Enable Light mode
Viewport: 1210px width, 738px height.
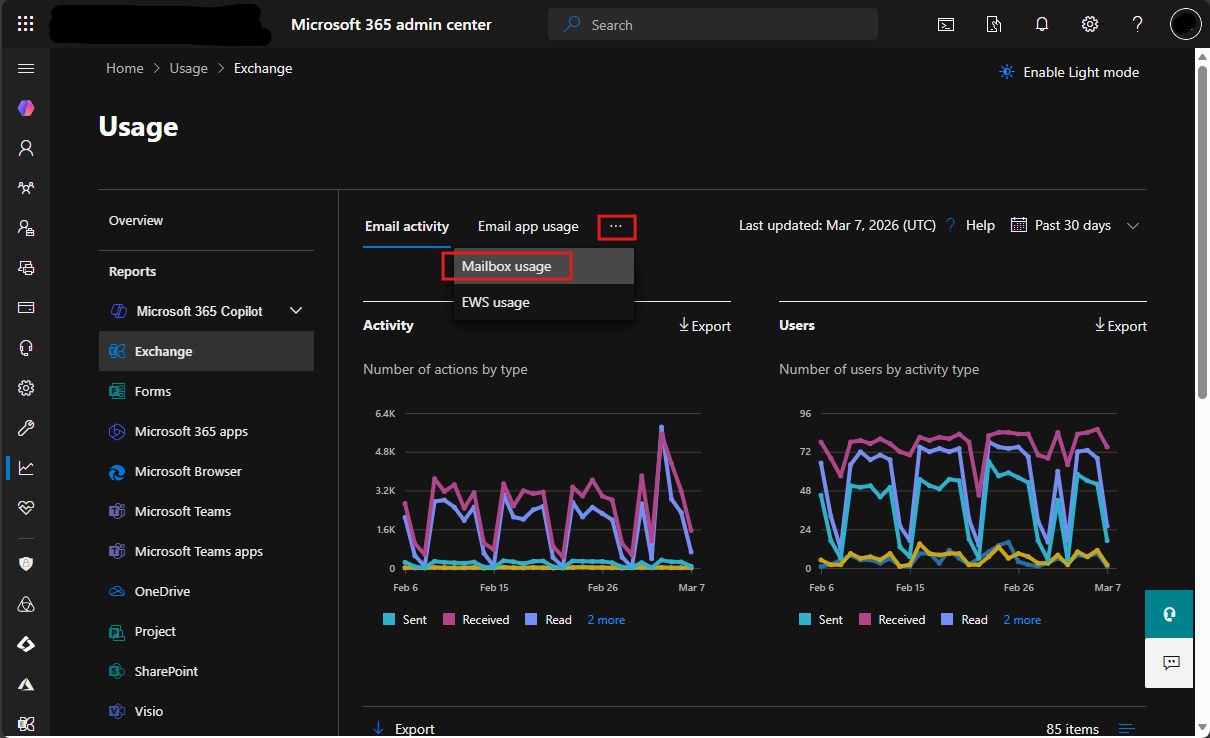click(1069, 72)
